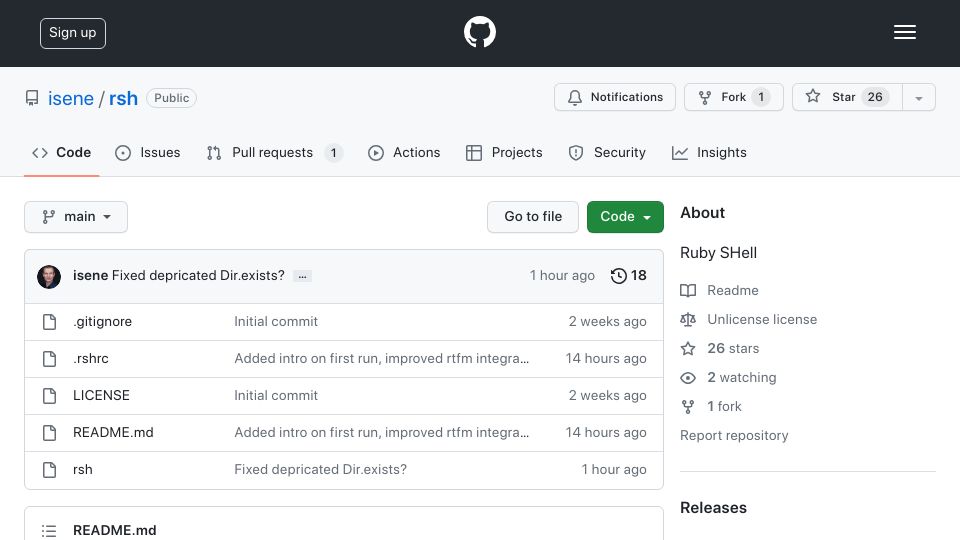This screenshot has width=960, height=540.
Task: Open README.md in file list
Action: [x=113, y=432]
